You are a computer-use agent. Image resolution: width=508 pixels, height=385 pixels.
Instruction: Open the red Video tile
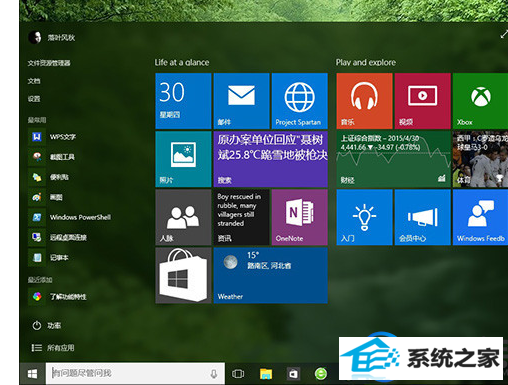423,101
